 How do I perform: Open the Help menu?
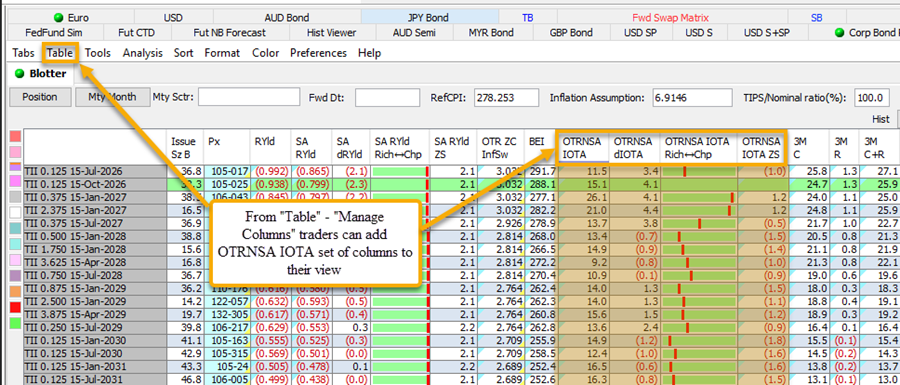click(370, 53)
